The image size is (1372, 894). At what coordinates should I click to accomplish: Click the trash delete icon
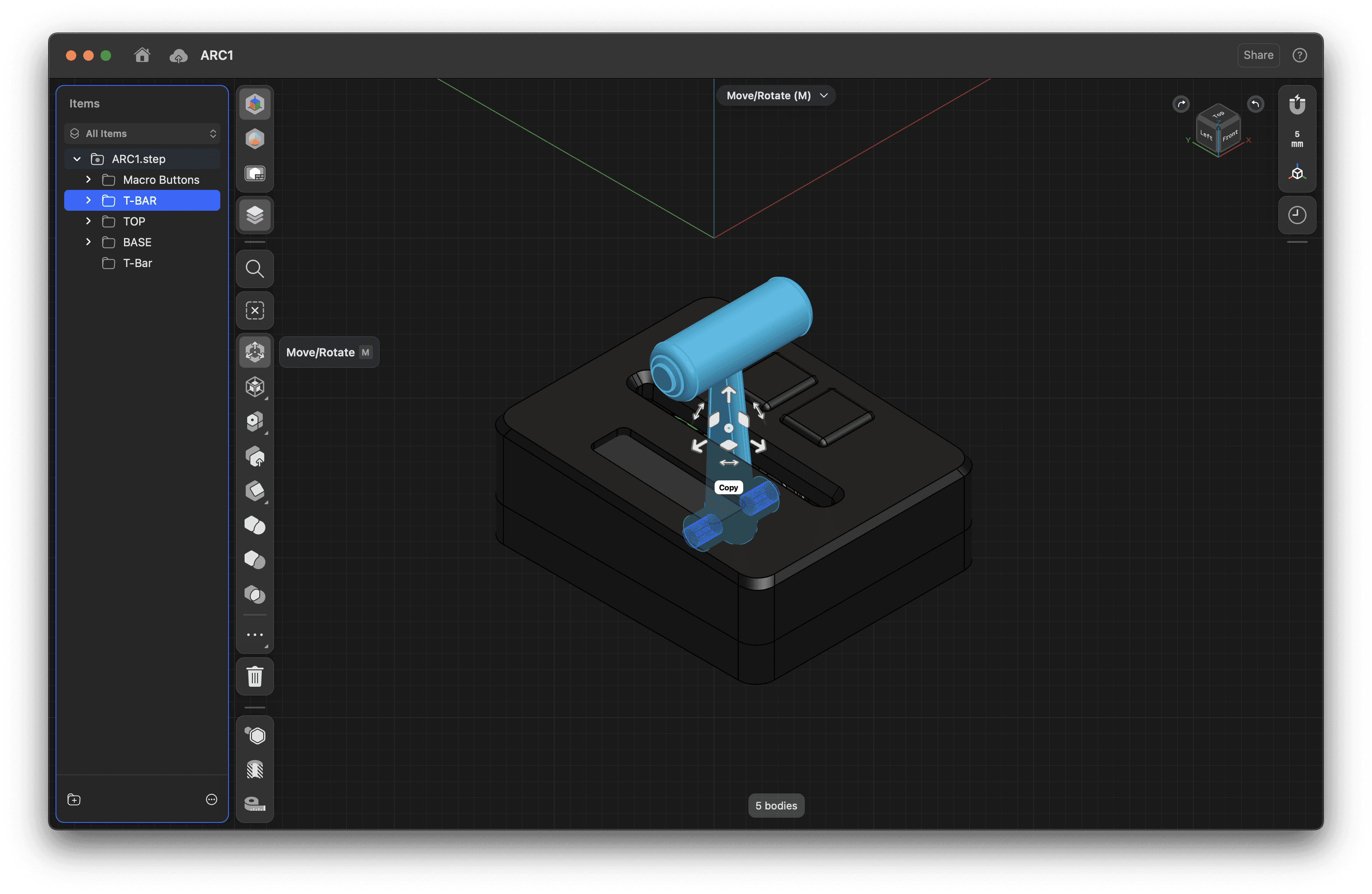[255, 676]
